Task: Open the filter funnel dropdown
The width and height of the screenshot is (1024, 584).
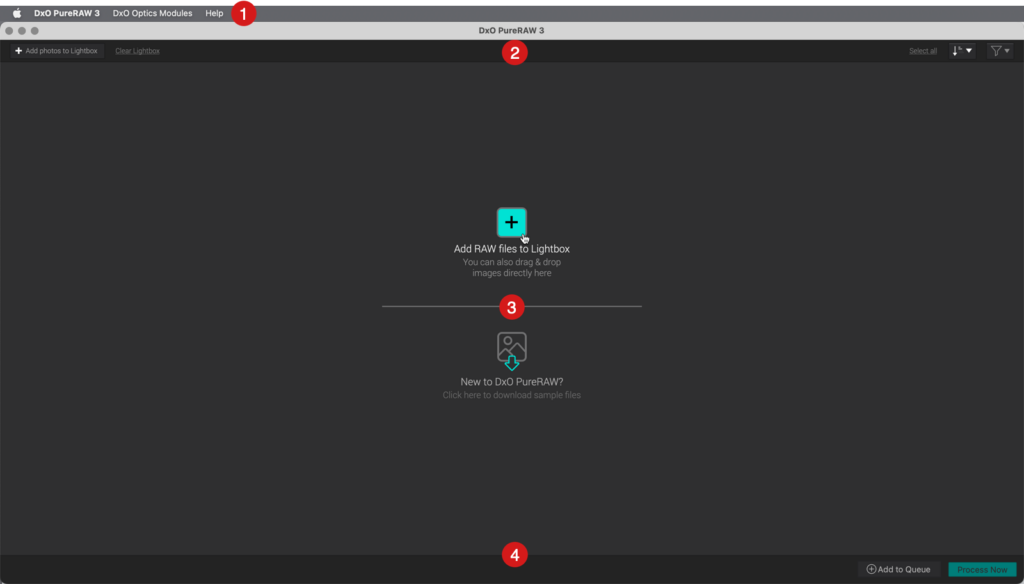Action: click(1000, 50)
